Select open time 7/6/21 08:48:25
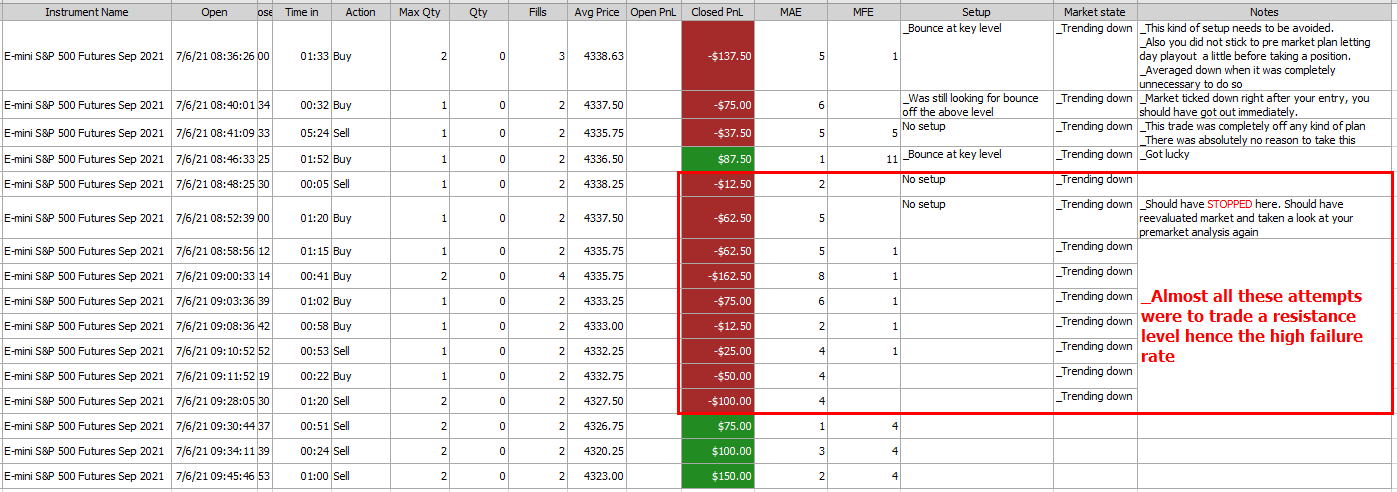The height and width of the screenshot is (492, 1397). [x=214, y=184]
